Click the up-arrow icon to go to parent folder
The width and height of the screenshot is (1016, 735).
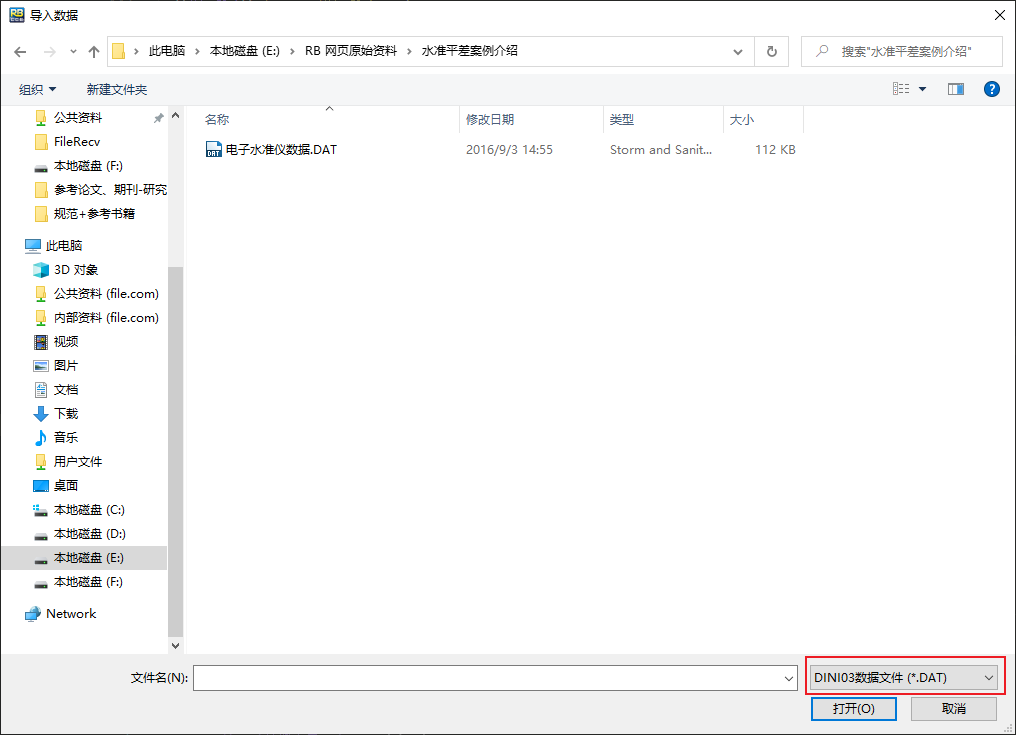[x=94, y=50]
